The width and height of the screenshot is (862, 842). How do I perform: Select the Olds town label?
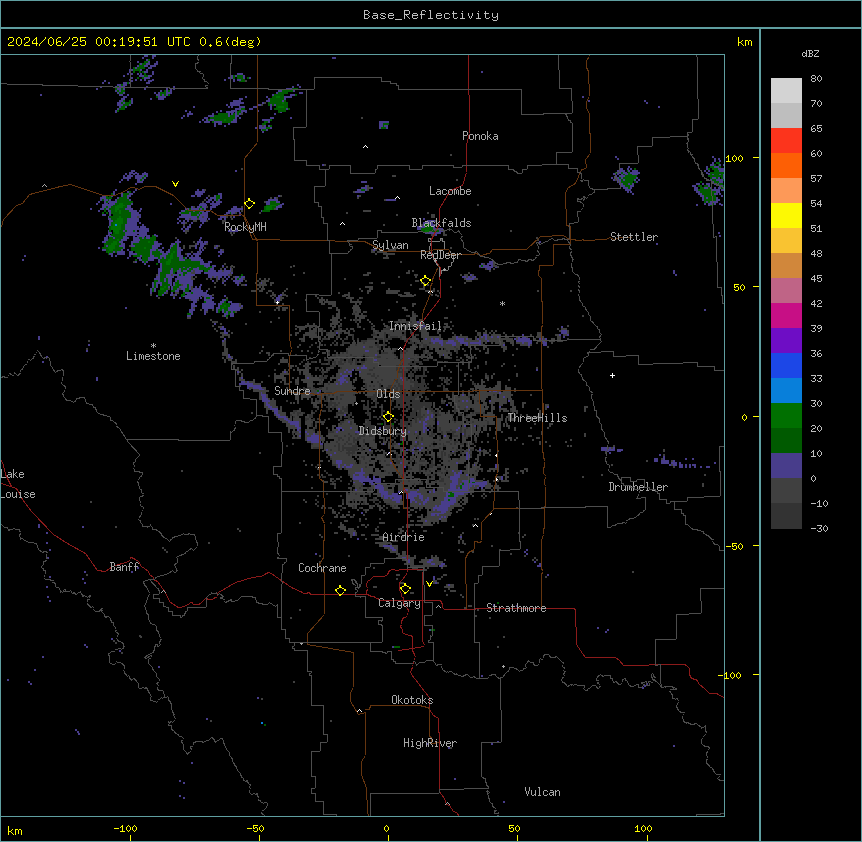click(388, 394)
